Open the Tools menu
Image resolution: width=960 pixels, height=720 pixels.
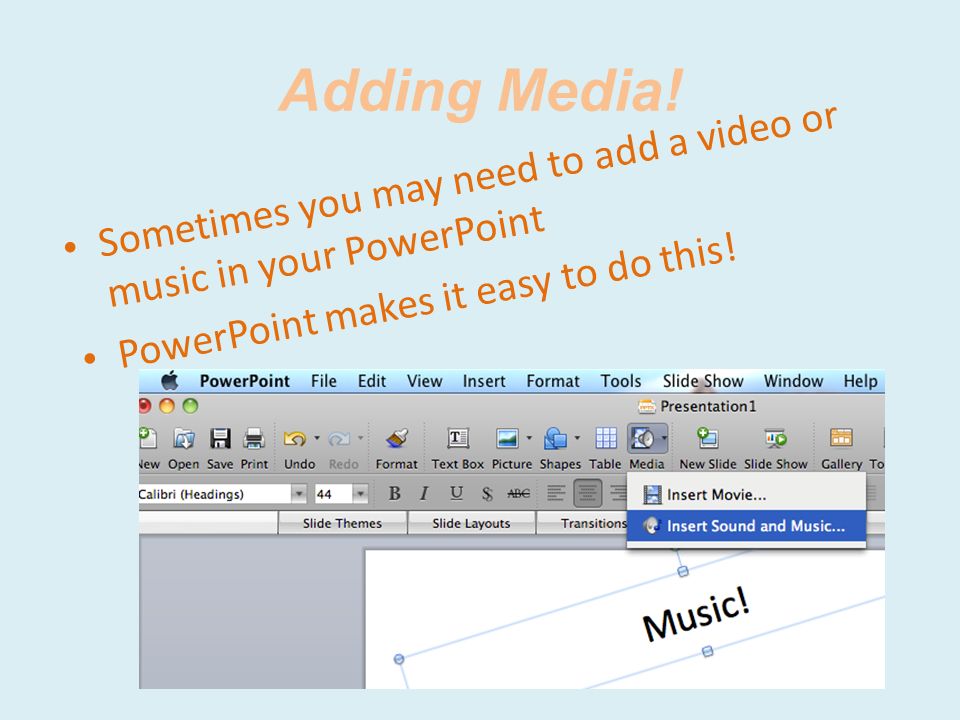621,381
